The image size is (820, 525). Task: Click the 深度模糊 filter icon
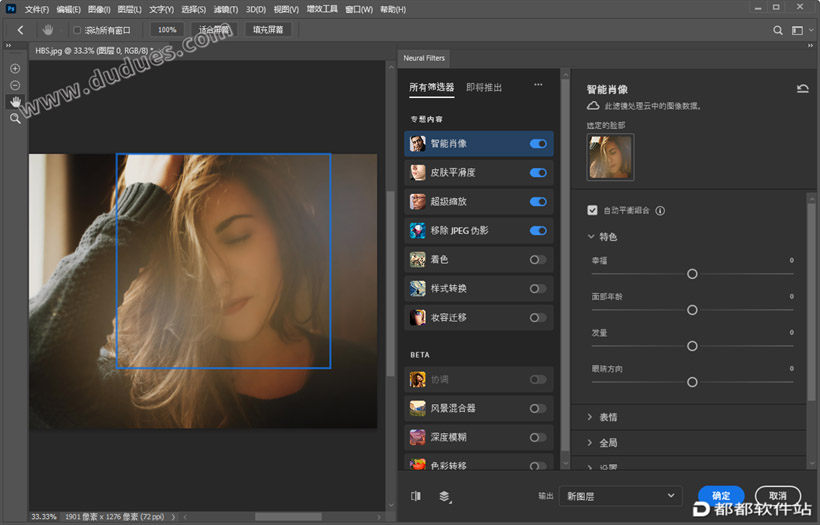pyautogui.click(x=417, y=437)
